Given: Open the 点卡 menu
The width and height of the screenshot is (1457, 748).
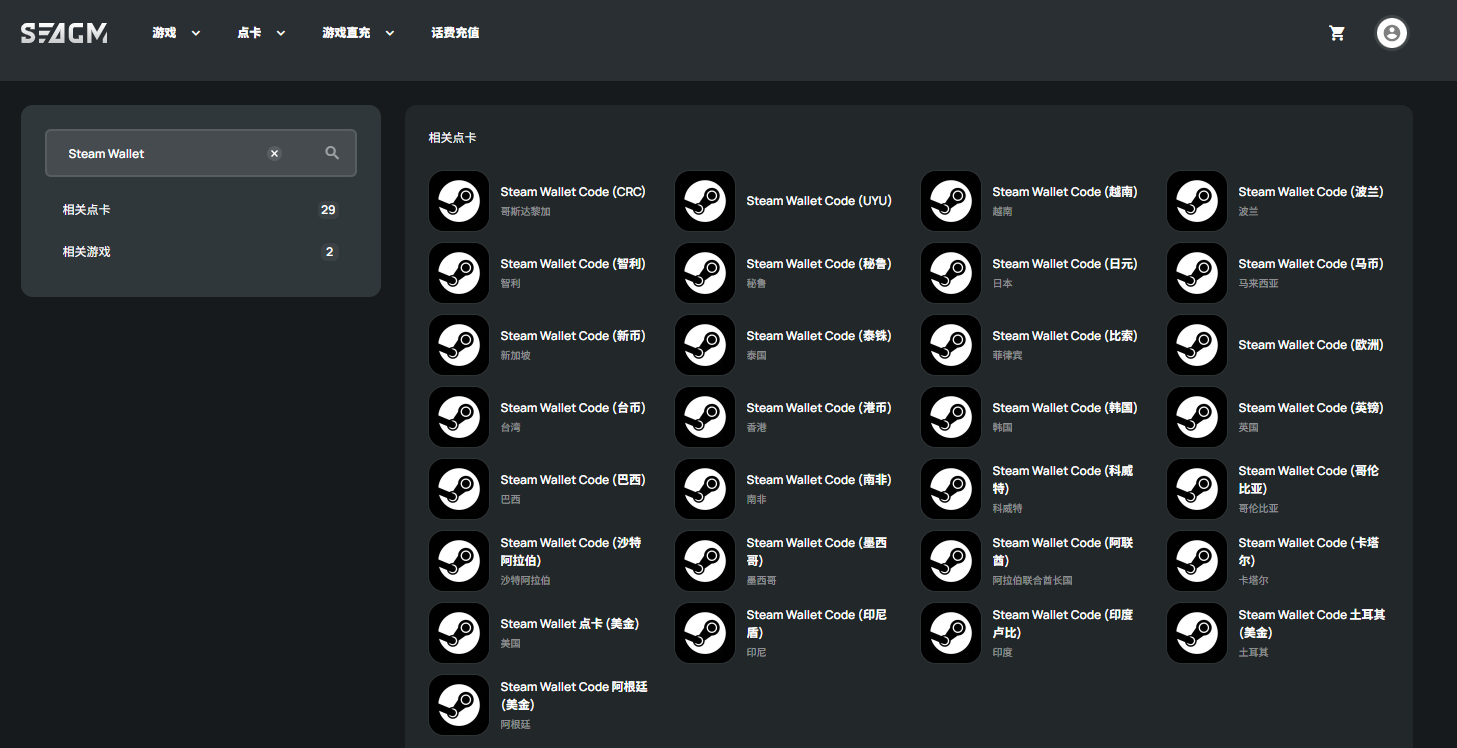Looking at the screenshot, I should point(249,33).
